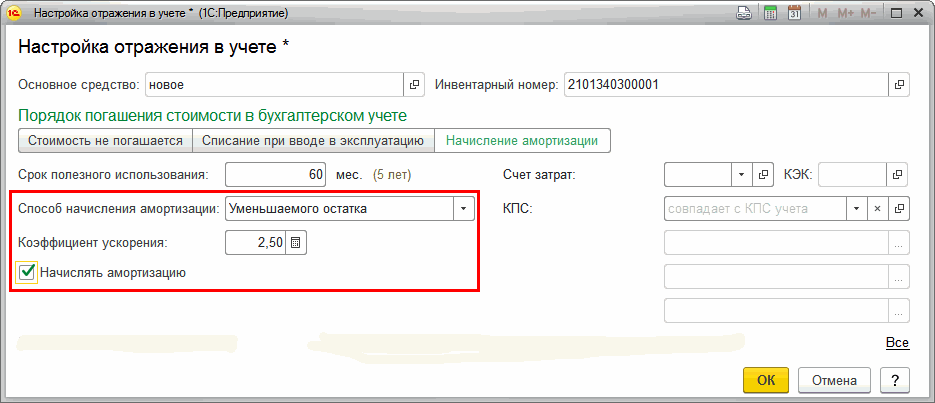This screenshot has width=935, height=403.
Task: Open the calculator from title bar
Action: pyautogui.click(x=770, y=14)
